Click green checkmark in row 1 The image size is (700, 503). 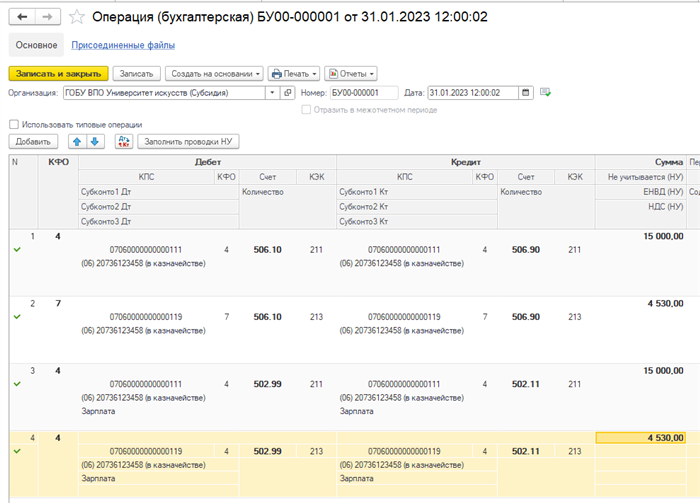(x=17, y=249)
